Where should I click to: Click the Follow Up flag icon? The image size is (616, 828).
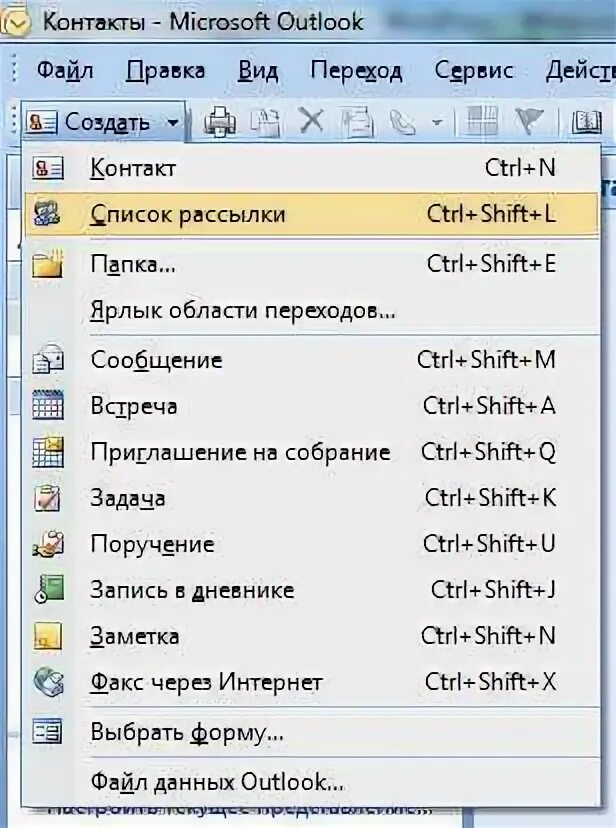(x=527, y=122)
